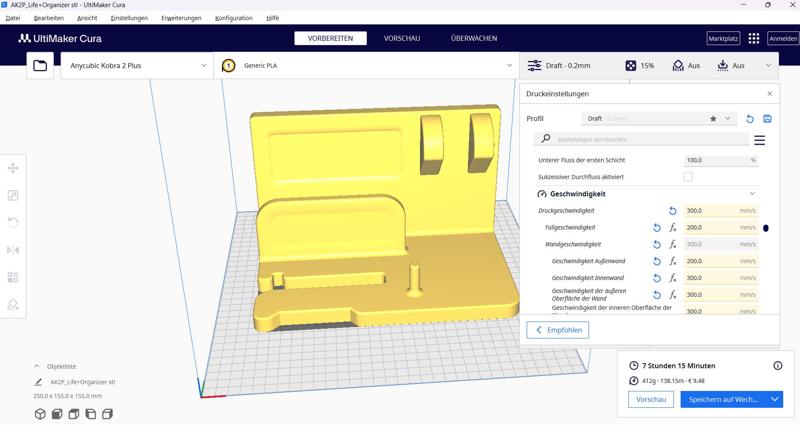The width and height of the screenshot is (800, 425).
Task: Reset the Wandgeschwindigkeit value
Action: pyautogui.click(x=657, y=244)
